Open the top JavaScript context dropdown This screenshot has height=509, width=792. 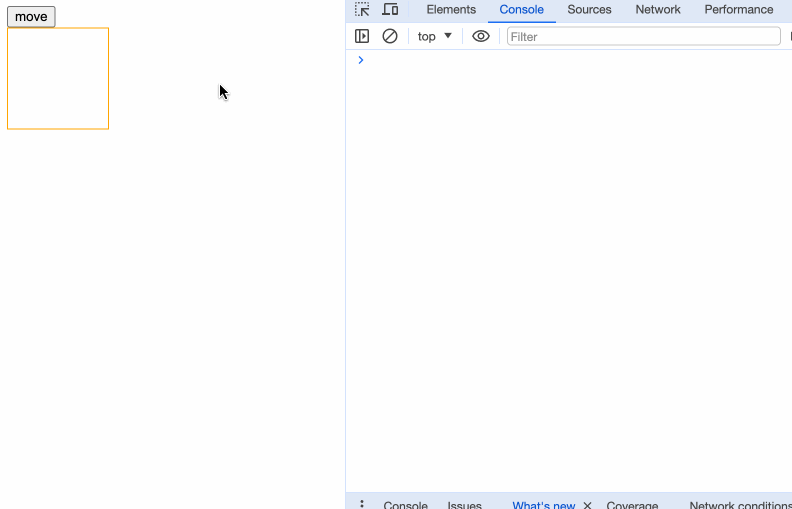[435, 36]
